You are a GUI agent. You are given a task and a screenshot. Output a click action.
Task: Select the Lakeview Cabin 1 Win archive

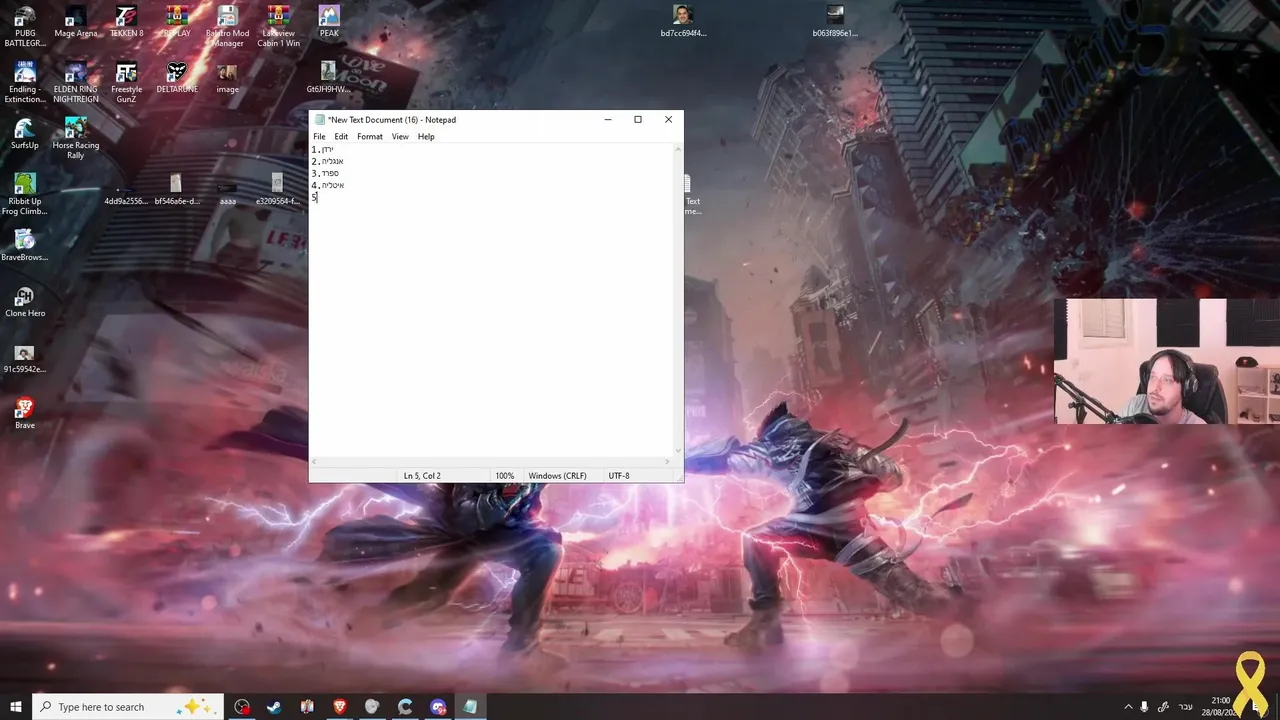(x=278, y=26)
